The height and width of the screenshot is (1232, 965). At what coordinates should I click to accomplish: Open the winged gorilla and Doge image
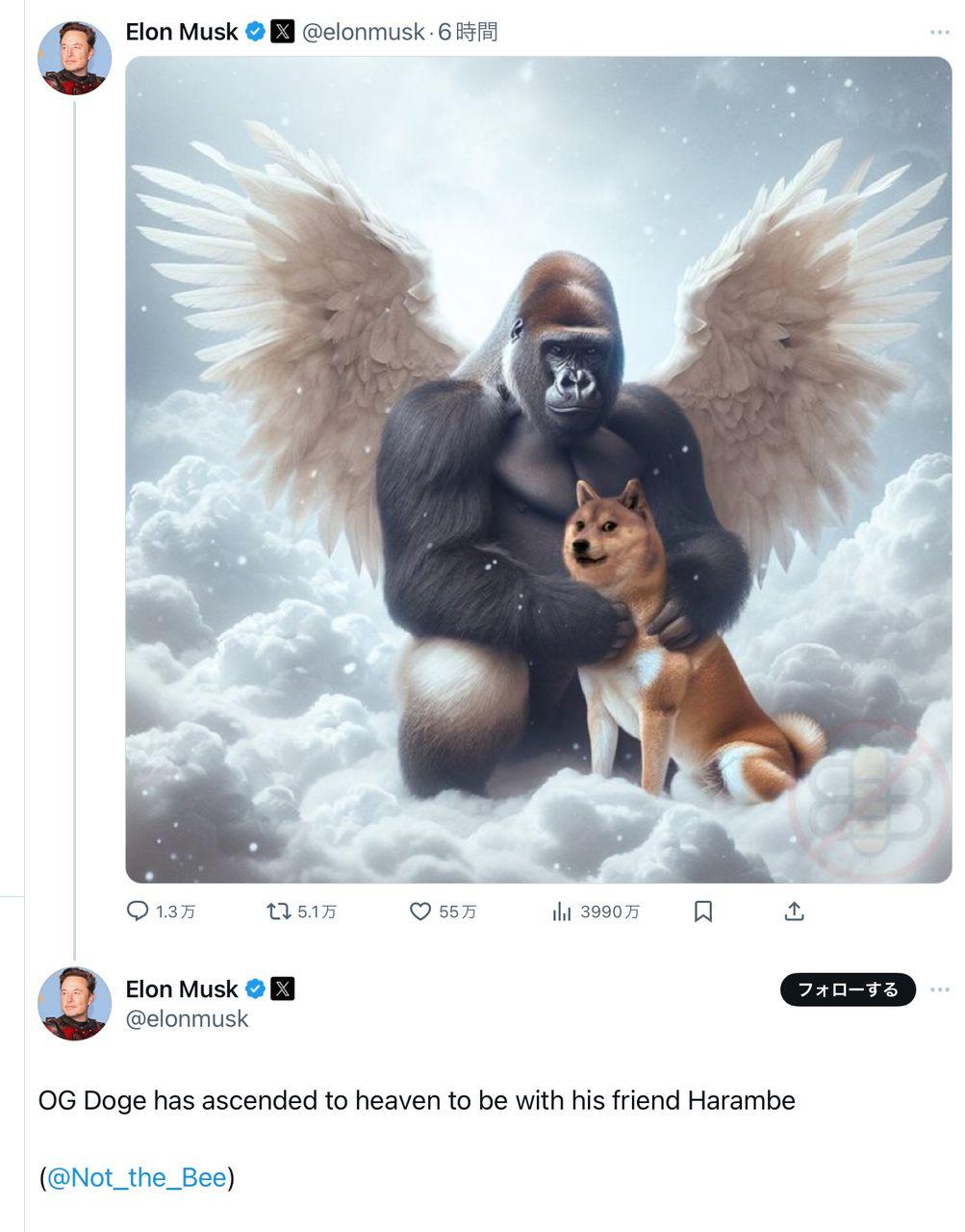538,469
